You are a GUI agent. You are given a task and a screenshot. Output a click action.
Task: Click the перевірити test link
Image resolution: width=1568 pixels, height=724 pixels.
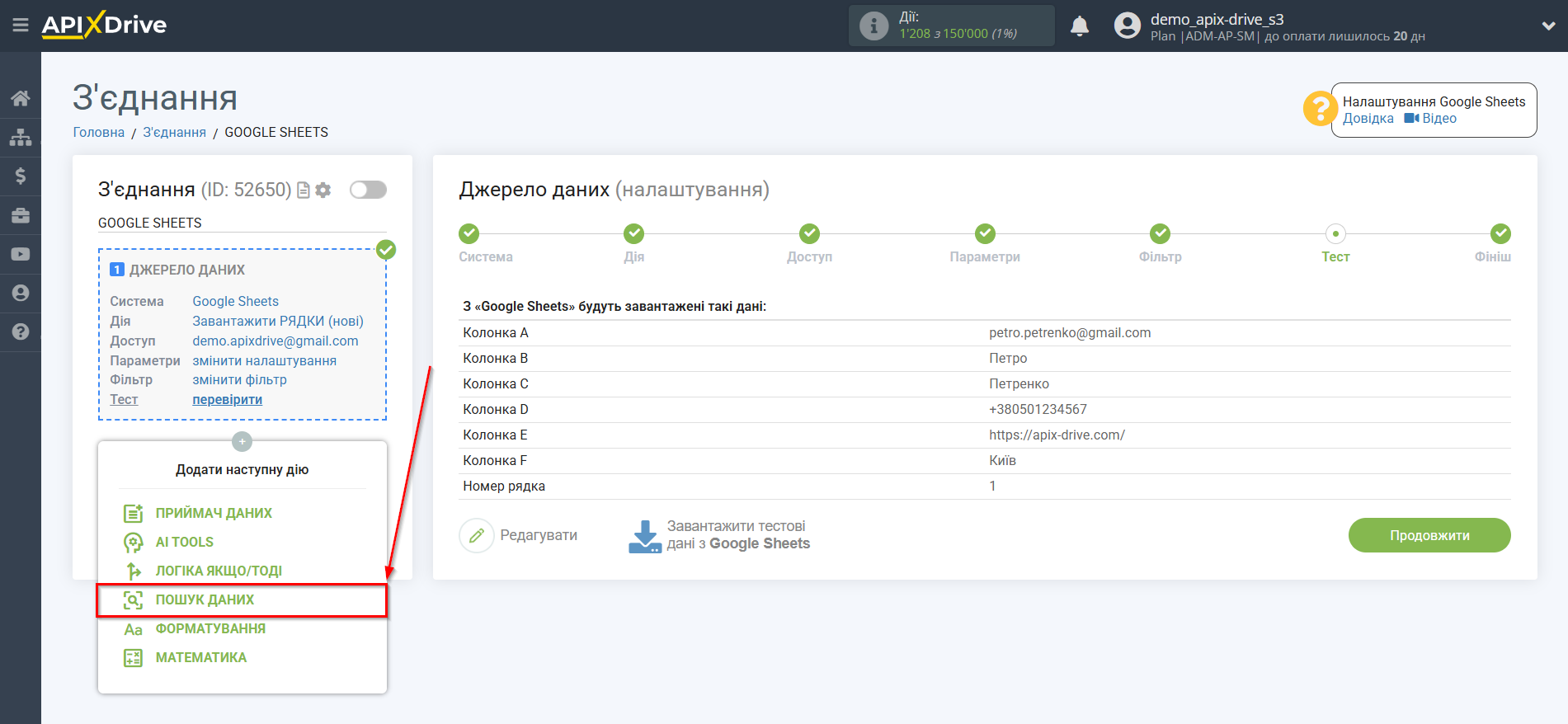tap(227, 399)
